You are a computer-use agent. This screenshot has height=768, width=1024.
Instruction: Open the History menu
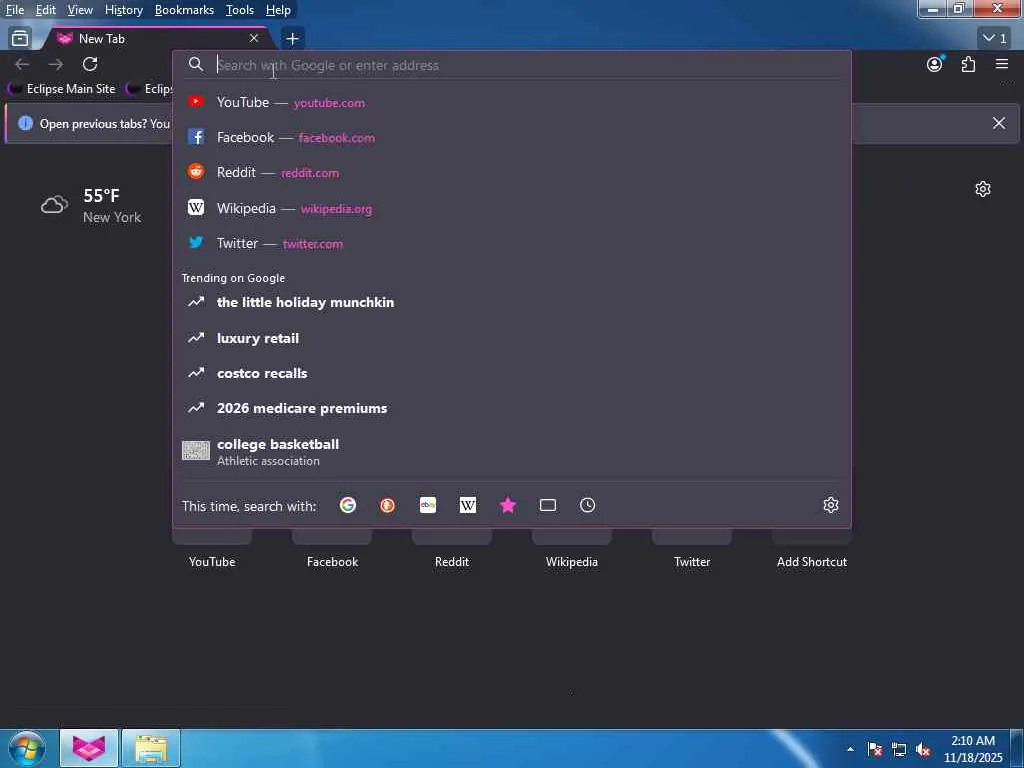click(124, 10)
